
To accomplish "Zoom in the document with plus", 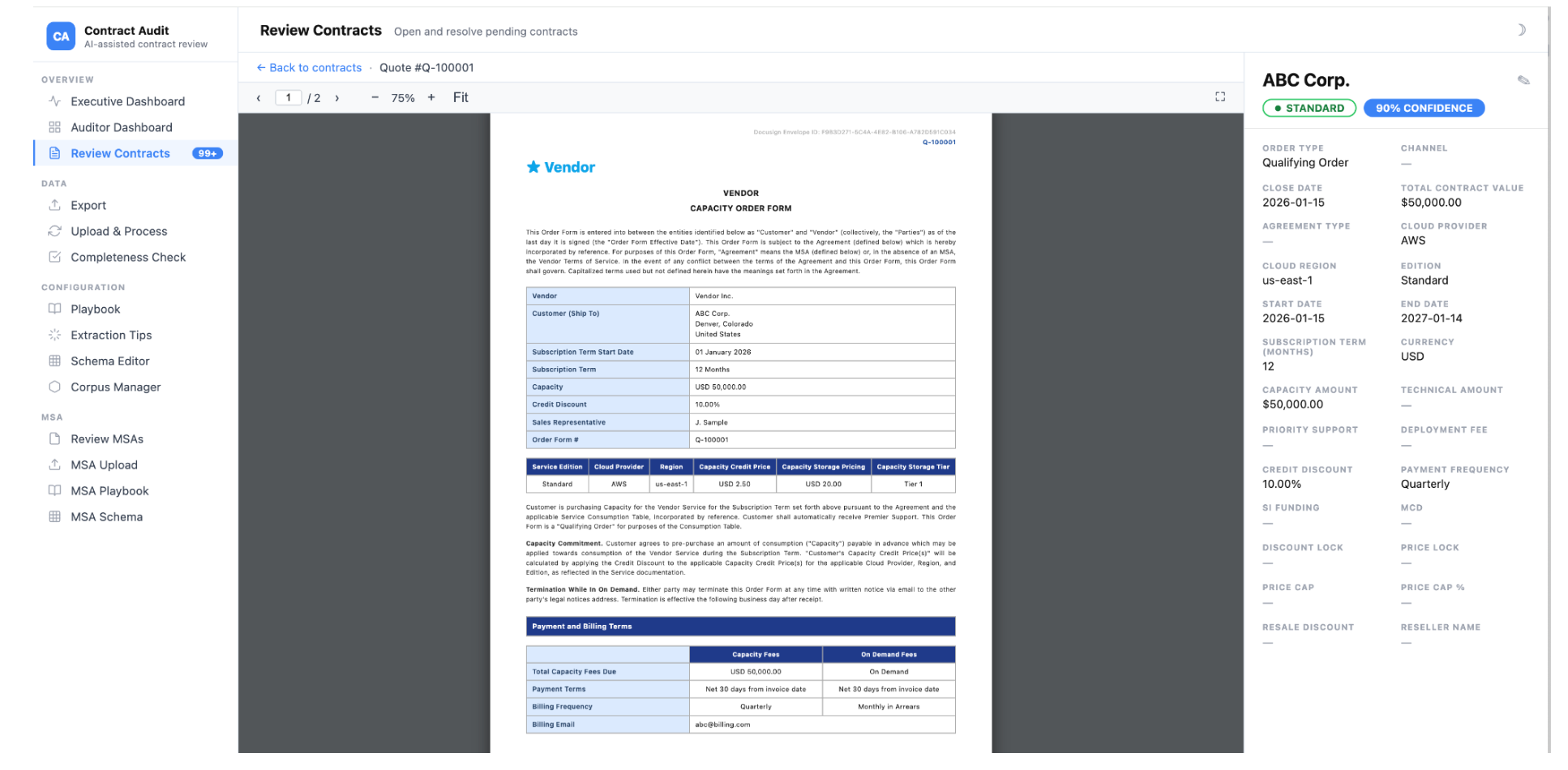I will tap(431, 97).
